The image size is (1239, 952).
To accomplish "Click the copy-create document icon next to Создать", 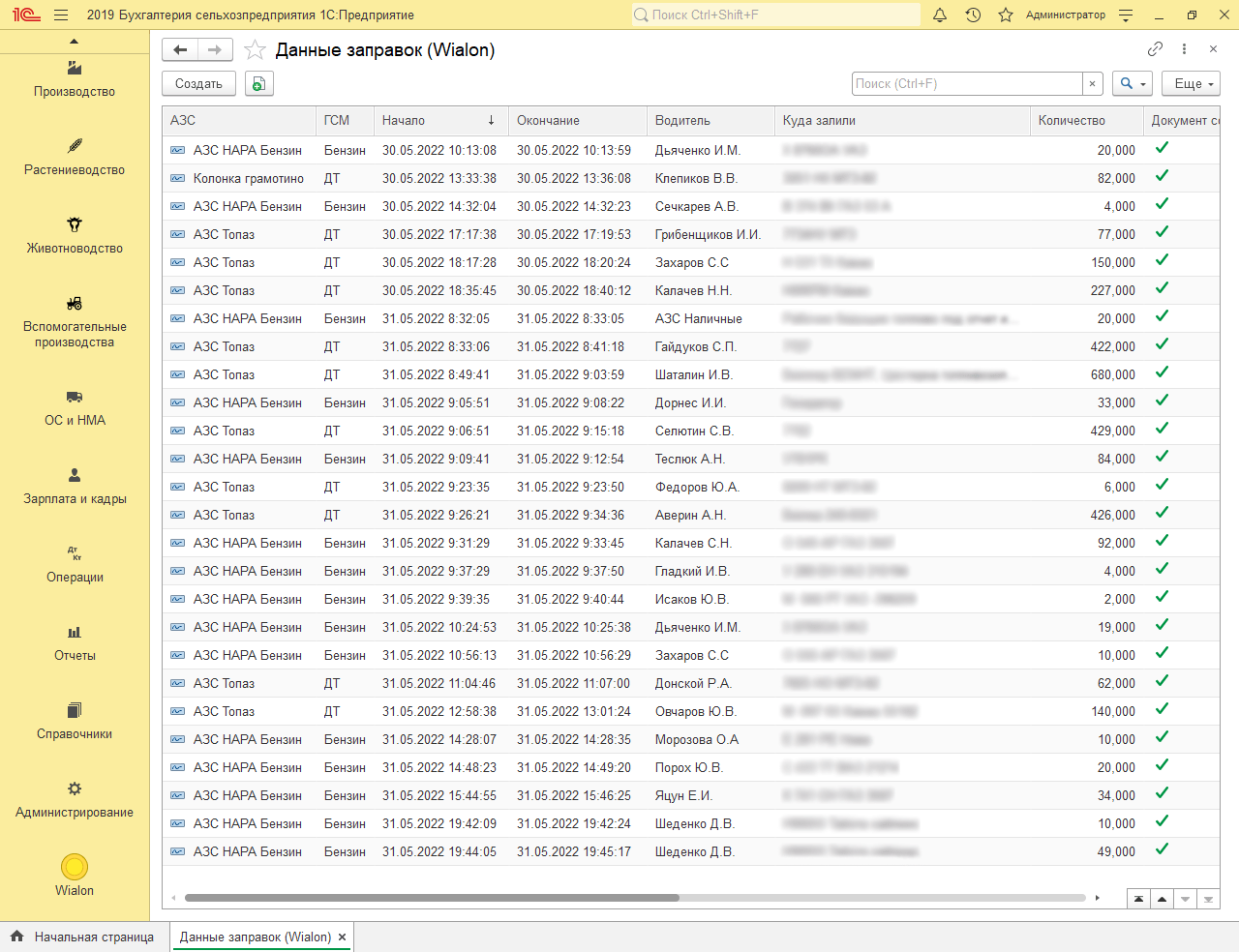I will click(258, 84).
